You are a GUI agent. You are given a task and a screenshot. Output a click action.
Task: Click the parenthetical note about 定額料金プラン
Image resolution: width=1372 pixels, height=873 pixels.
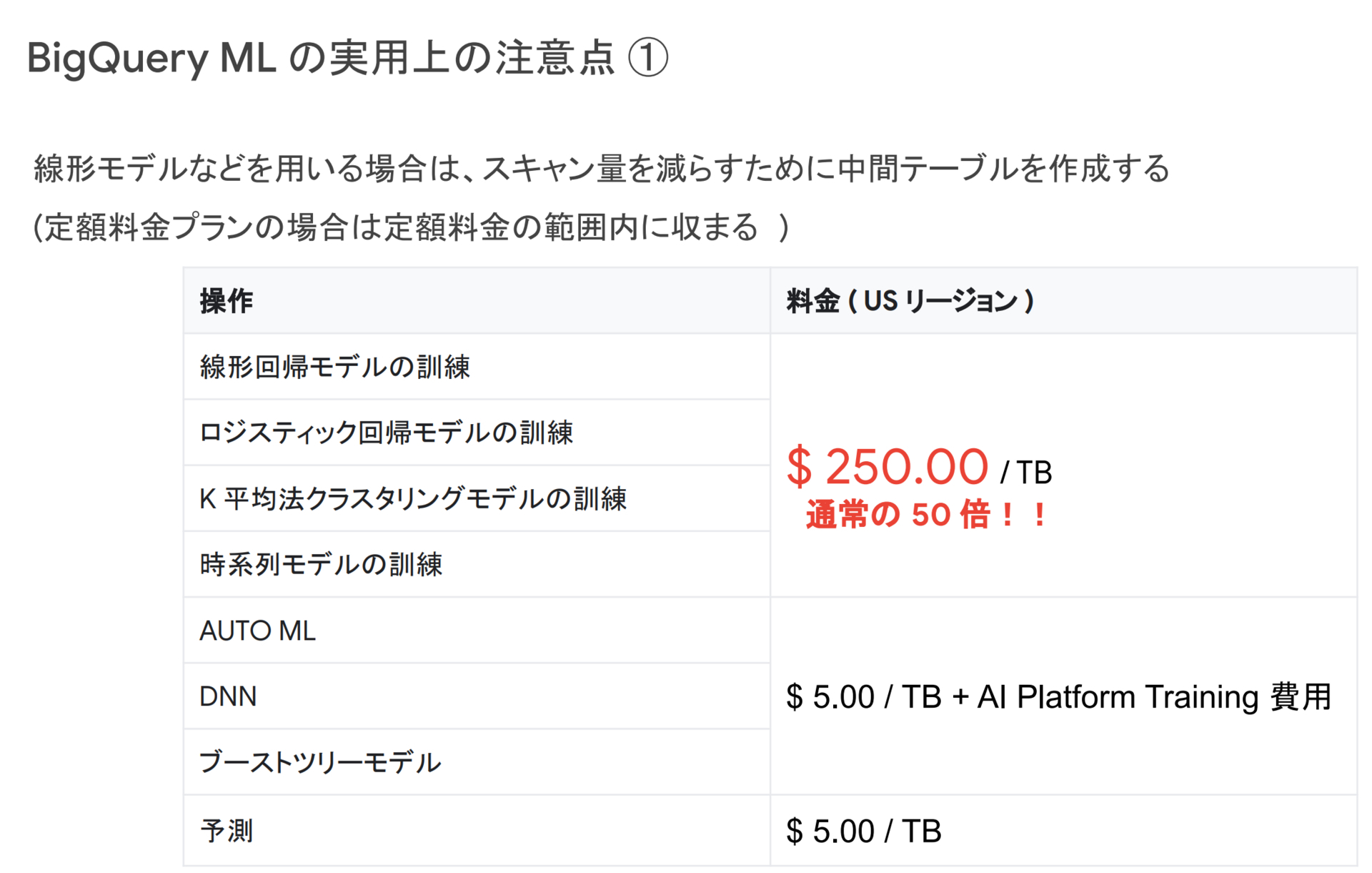pyautogui.click(x=412, y=227)
